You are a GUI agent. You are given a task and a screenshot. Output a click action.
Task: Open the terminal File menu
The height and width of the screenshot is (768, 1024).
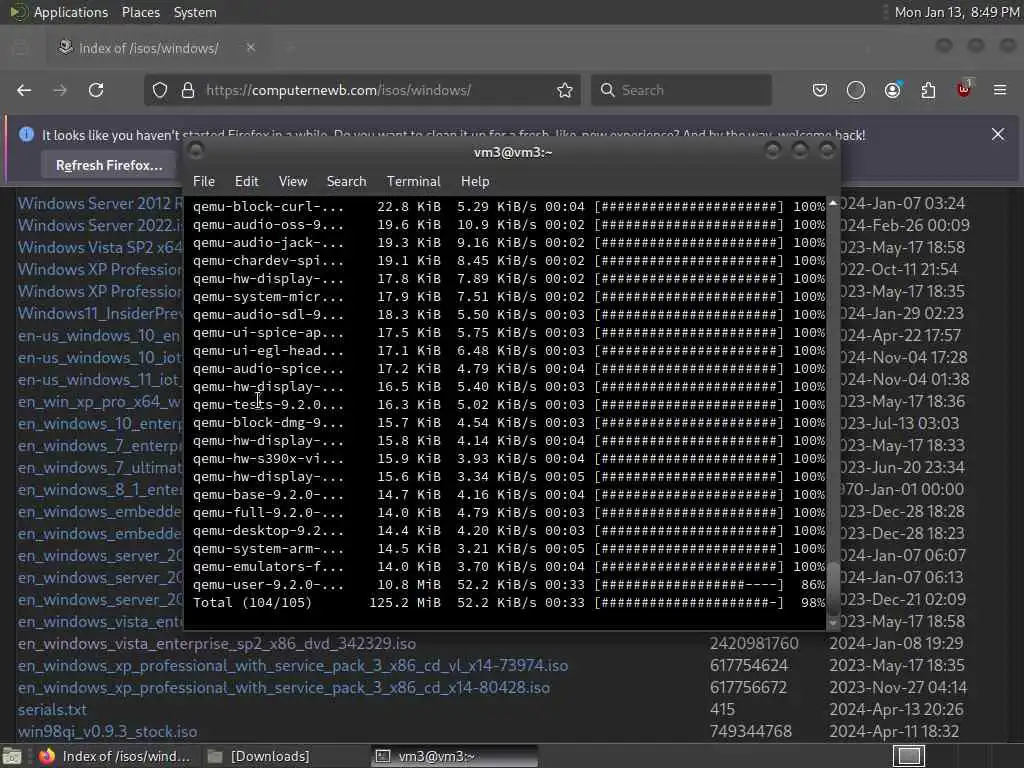point(204,182)
